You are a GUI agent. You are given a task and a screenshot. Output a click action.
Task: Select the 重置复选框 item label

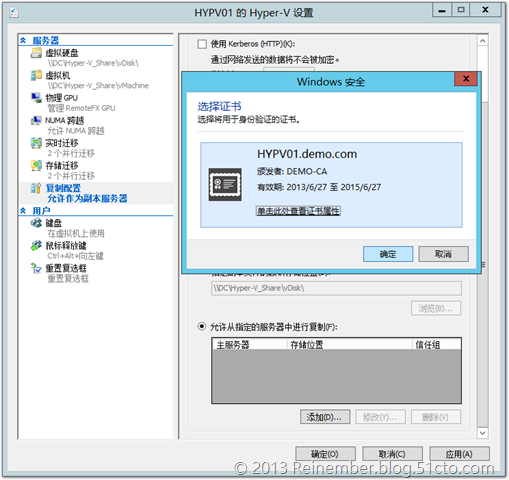(x=66, y=268)
